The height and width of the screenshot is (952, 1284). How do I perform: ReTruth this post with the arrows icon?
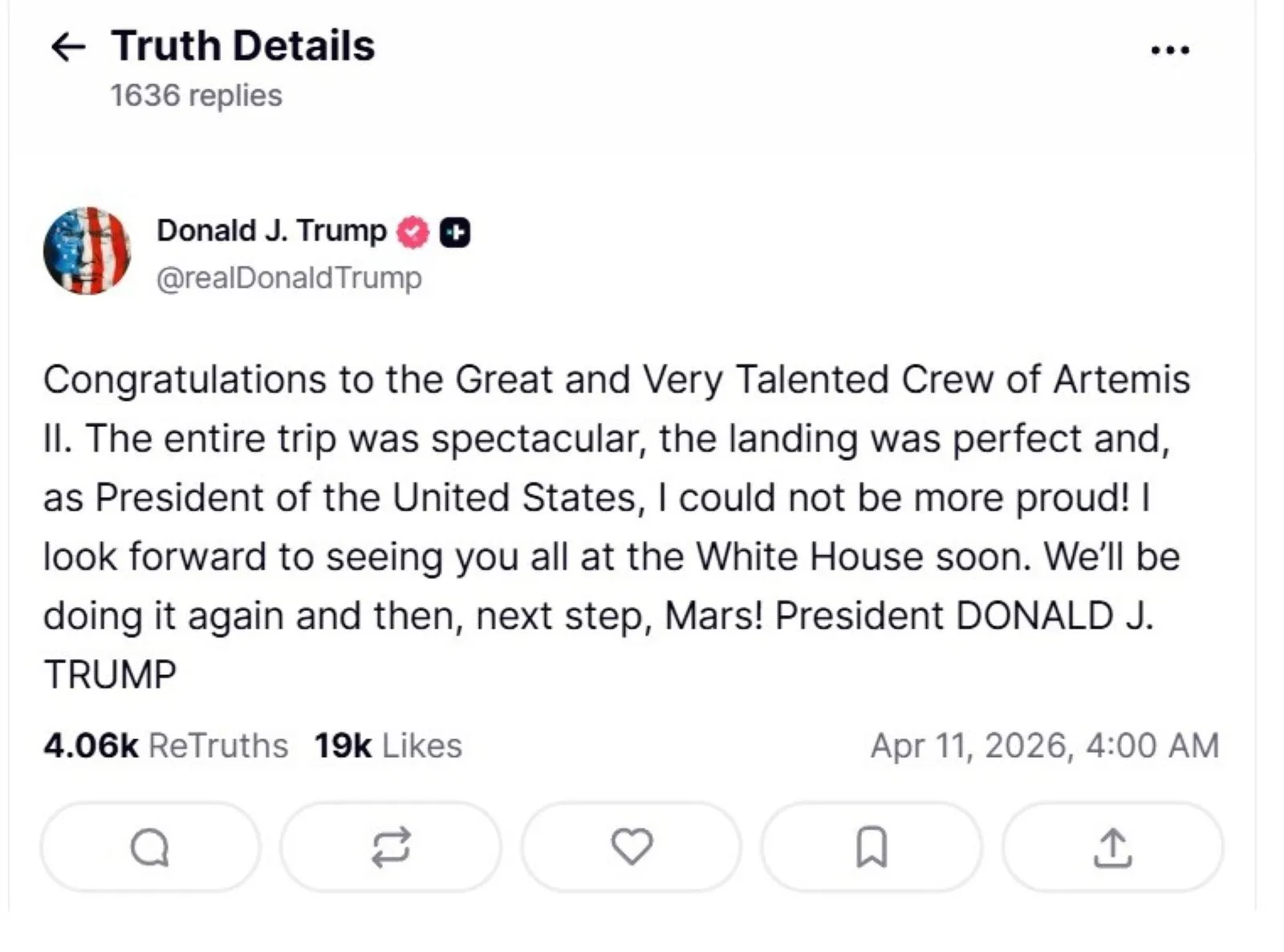coord(391,847)
